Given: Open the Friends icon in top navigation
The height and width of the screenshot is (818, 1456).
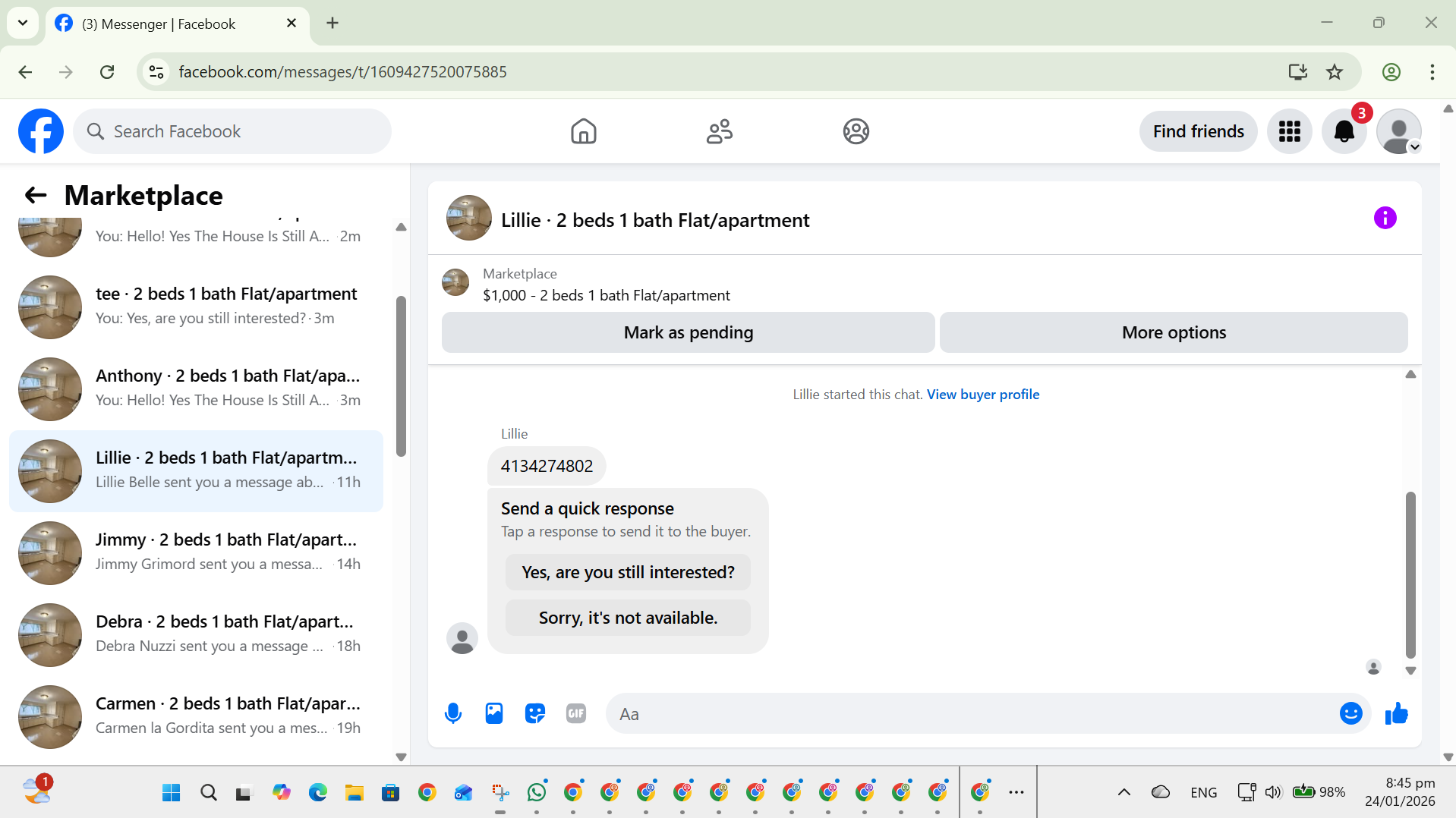Looking at the screenshot, I should (x=719, y=131).
